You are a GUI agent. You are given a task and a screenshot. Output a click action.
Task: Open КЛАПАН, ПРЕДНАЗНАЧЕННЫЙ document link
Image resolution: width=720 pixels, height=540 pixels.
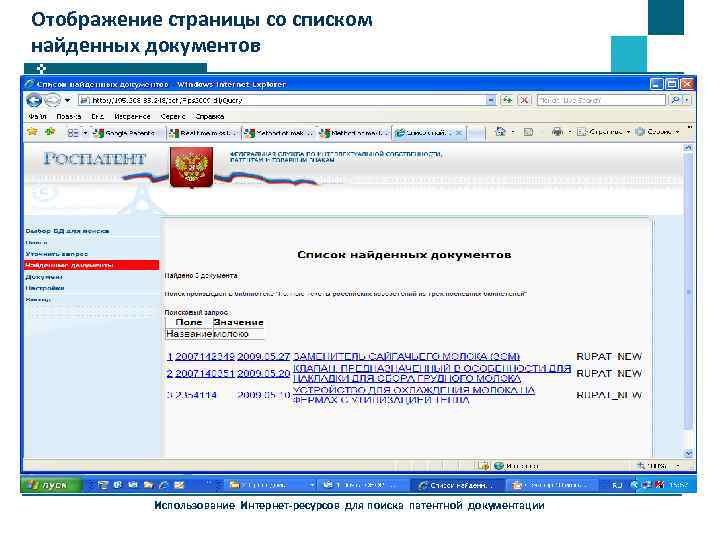[432, 373]
